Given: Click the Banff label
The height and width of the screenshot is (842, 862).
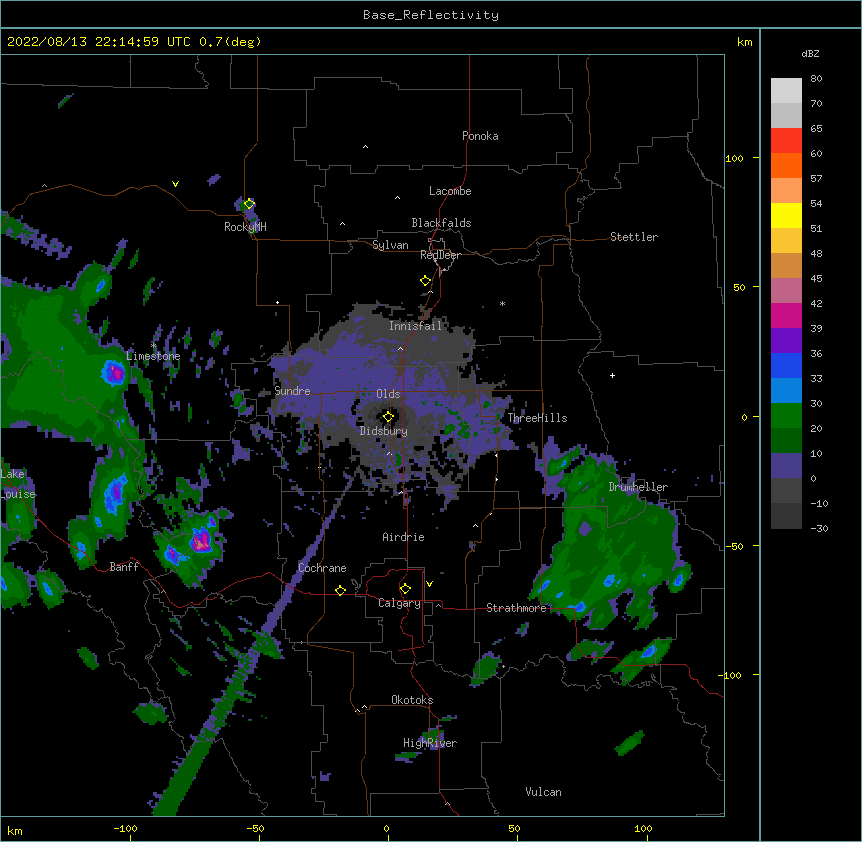Looking at the screenshot, I should click(x=124, y=567).
